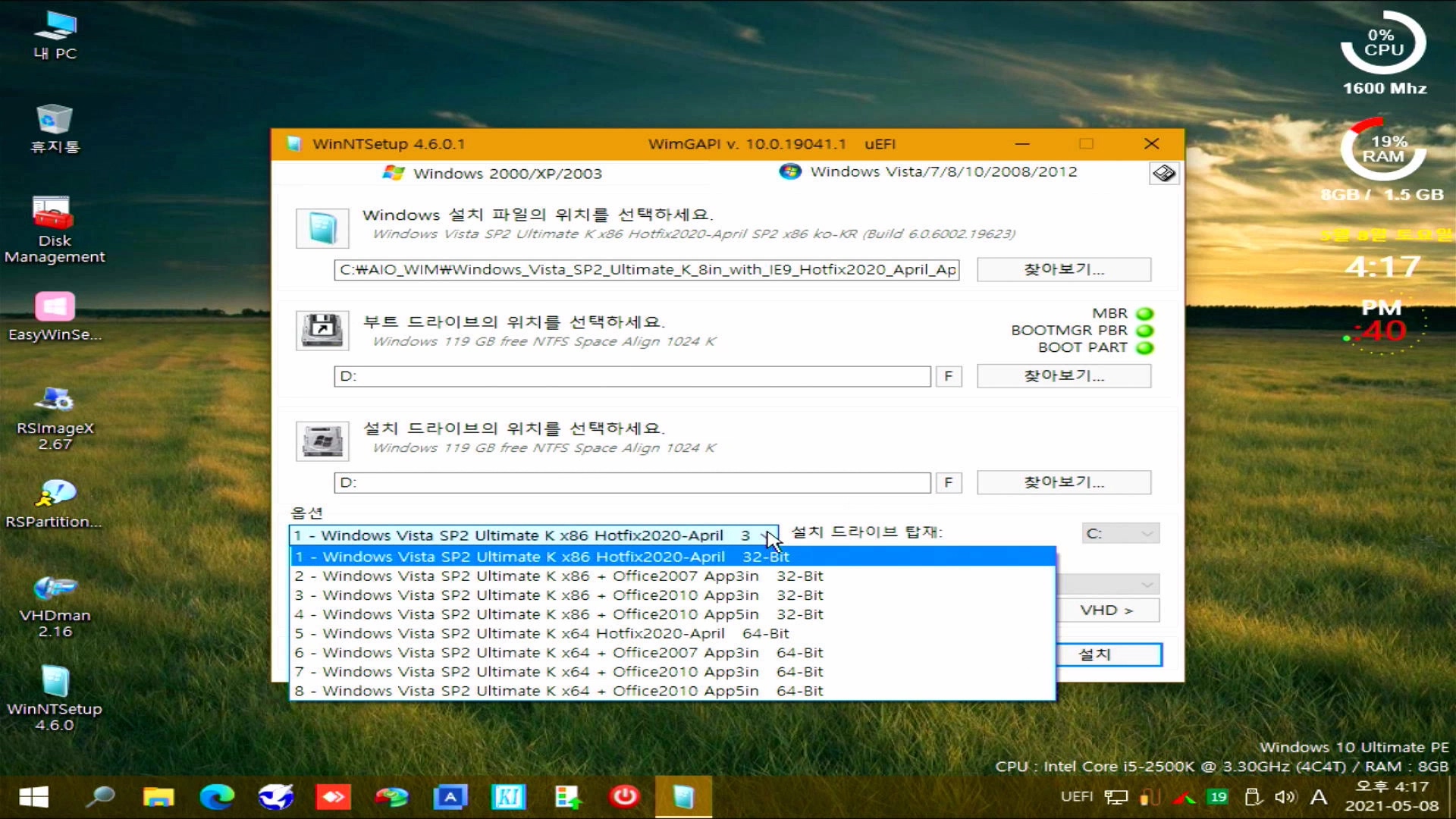Click 찾아보기 for Windows install files
This screenshot has width=1456, height=819.
click(x=1064, y=269)
